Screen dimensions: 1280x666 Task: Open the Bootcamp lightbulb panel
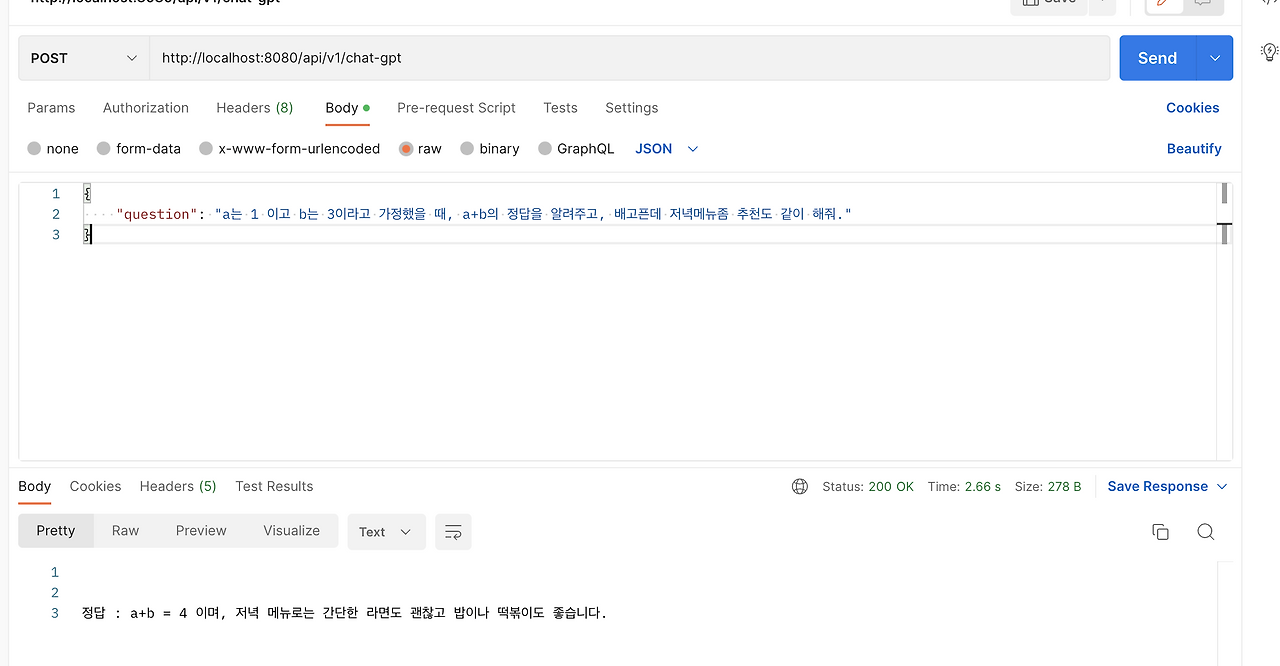tap(1268, 50)
